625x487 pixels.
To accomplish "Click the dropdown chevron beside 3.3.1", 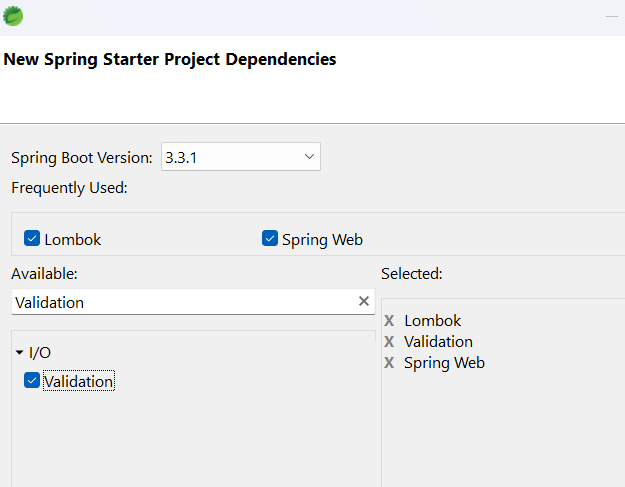I will (309, 157).
